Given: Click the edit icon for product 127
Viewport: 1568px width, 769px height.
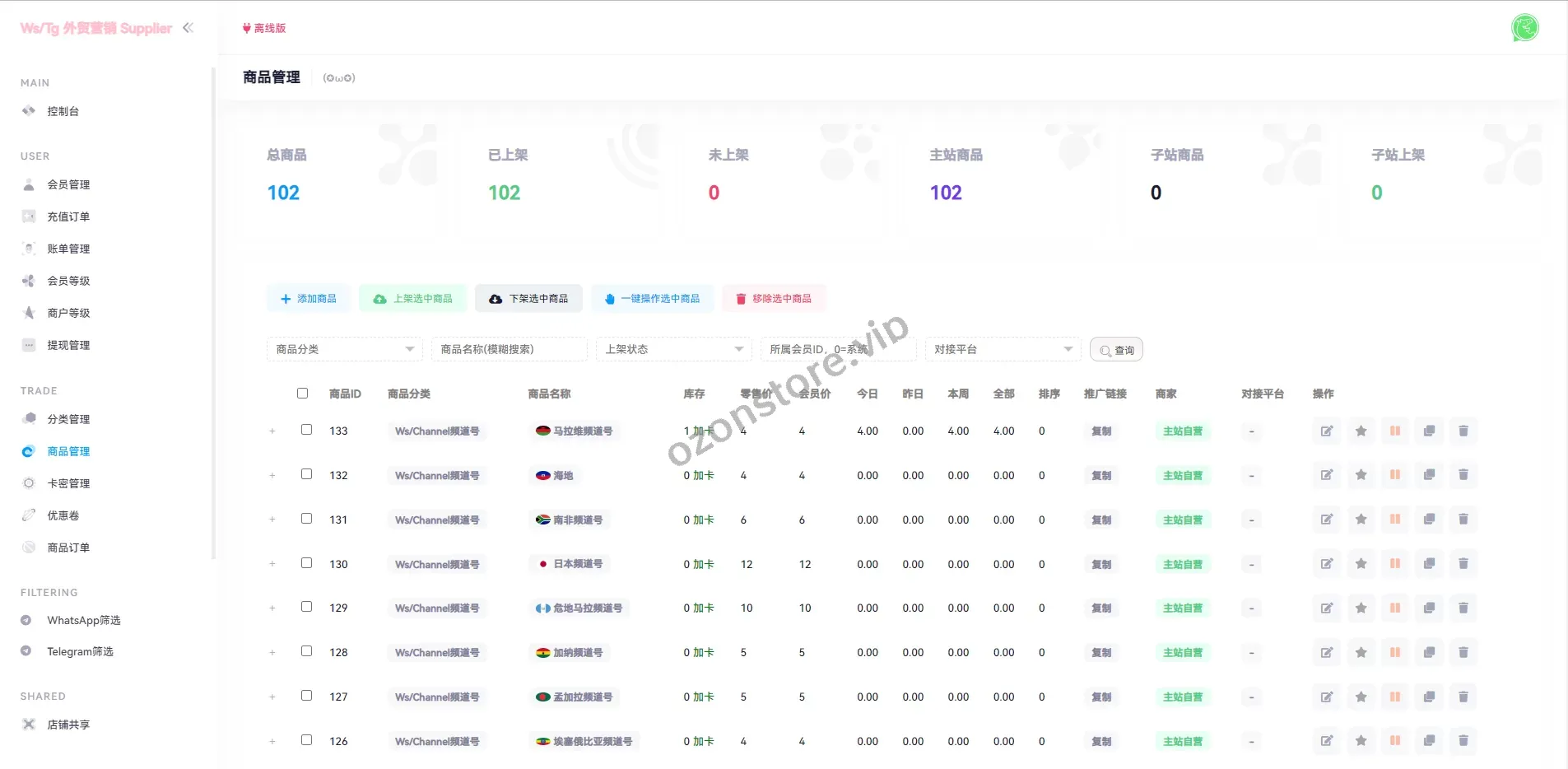Looking at the screenshot, I should (x=1327, y=697).
